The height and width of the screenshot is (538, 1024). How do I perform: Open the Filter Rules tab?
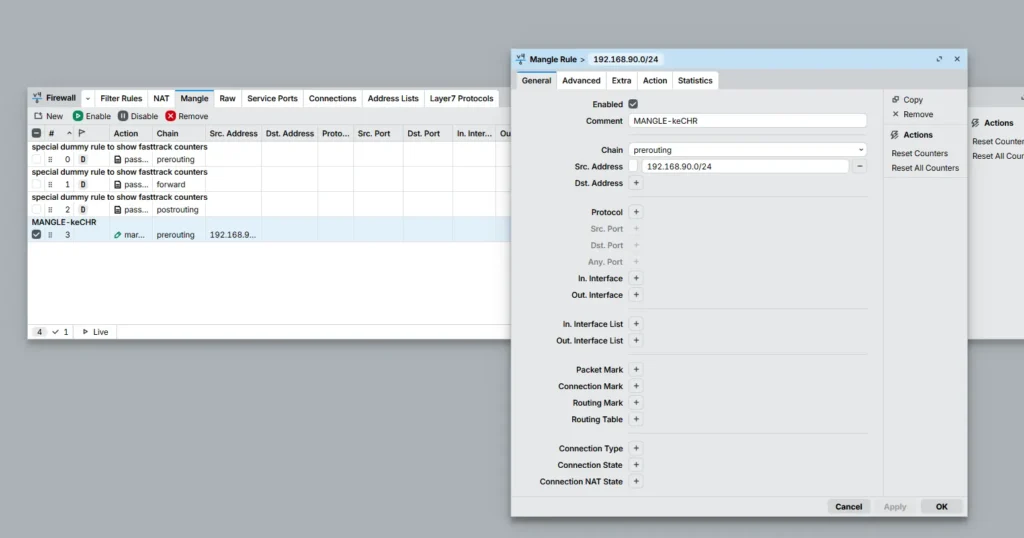121,99
